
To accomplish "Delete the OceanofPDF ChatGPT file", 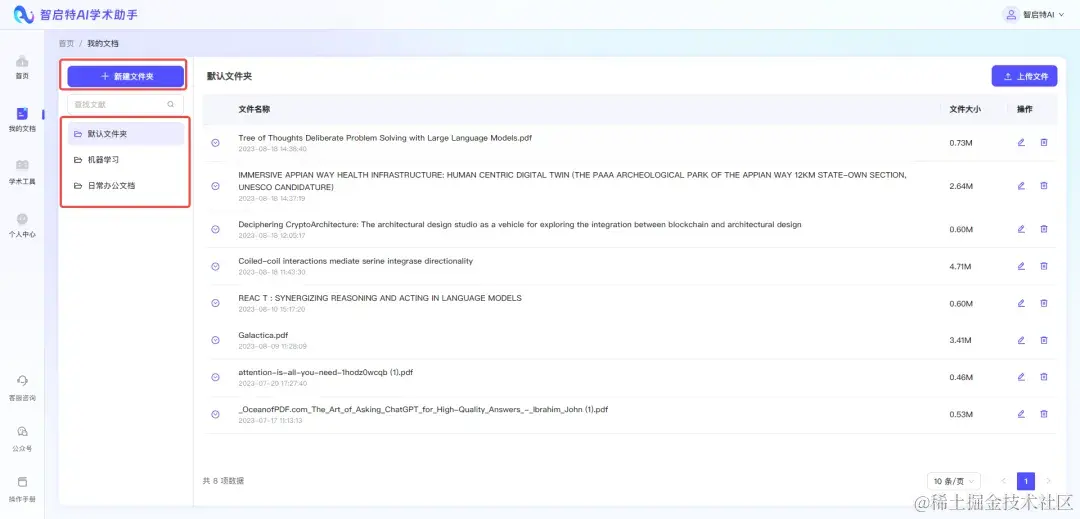I will coord(1043,414).
